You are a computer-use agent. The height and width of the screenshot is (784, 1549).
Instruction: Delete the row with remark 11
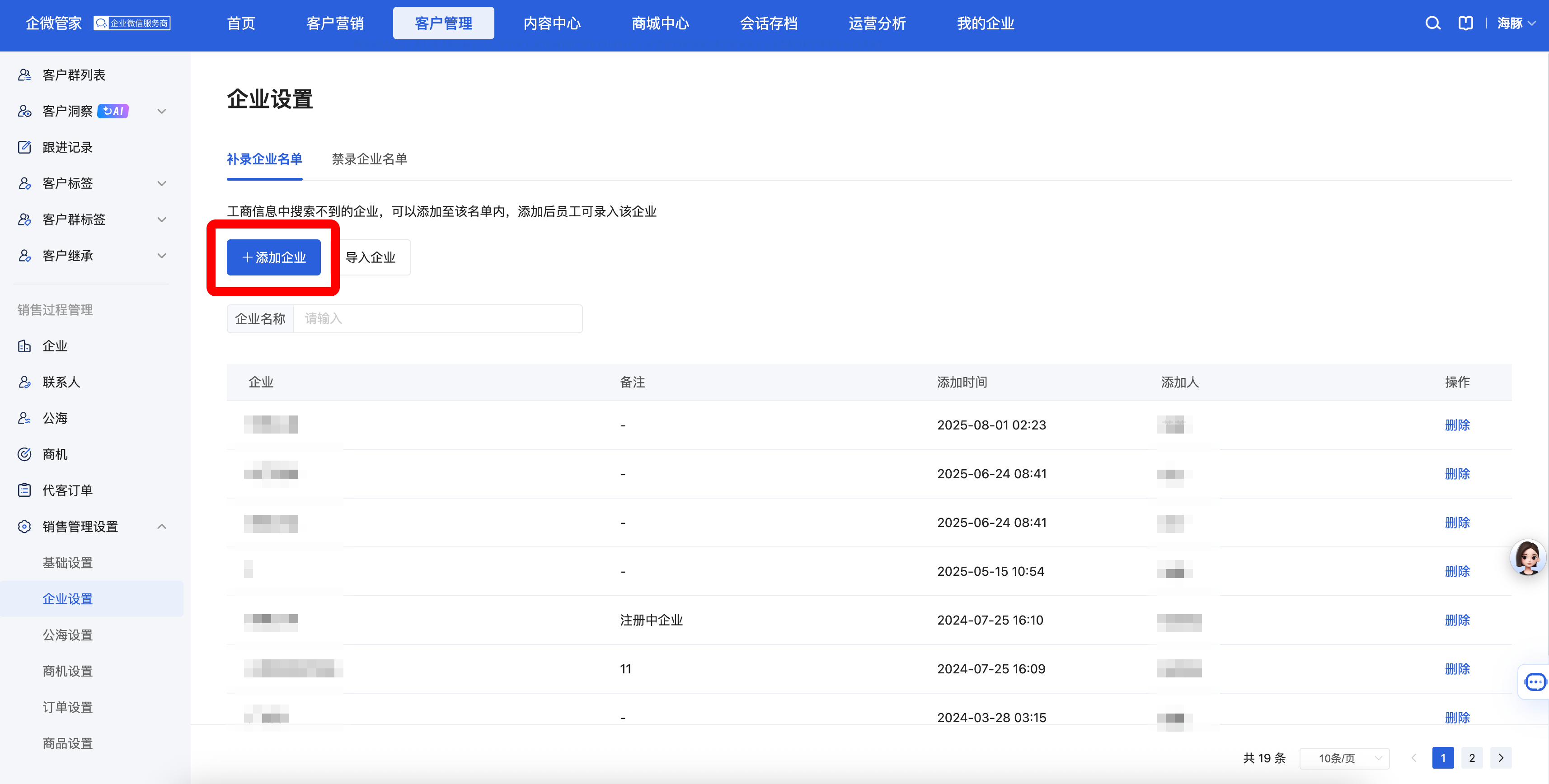(1457, 669)
